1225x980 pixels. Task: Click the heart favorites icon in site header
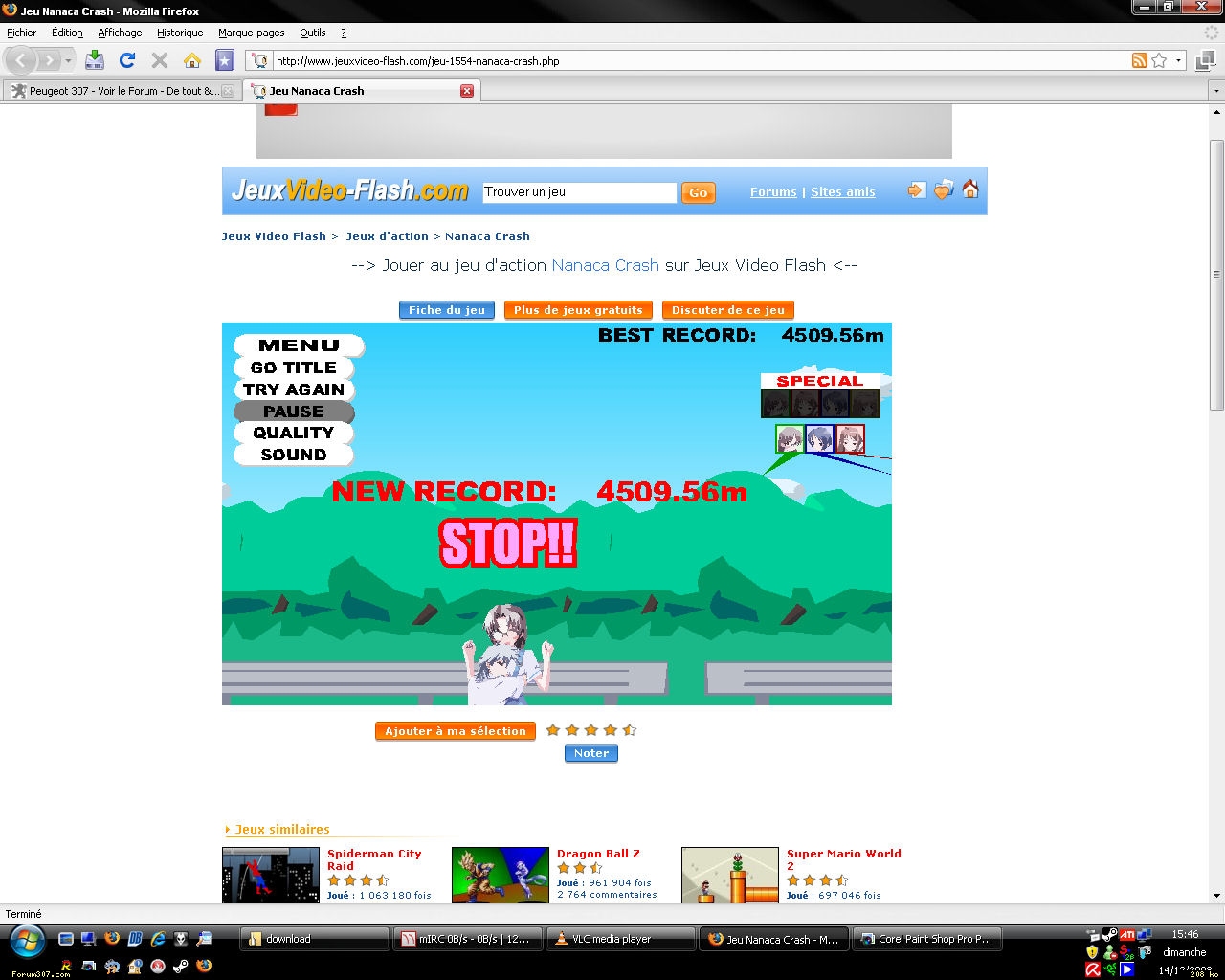[944, 189]
